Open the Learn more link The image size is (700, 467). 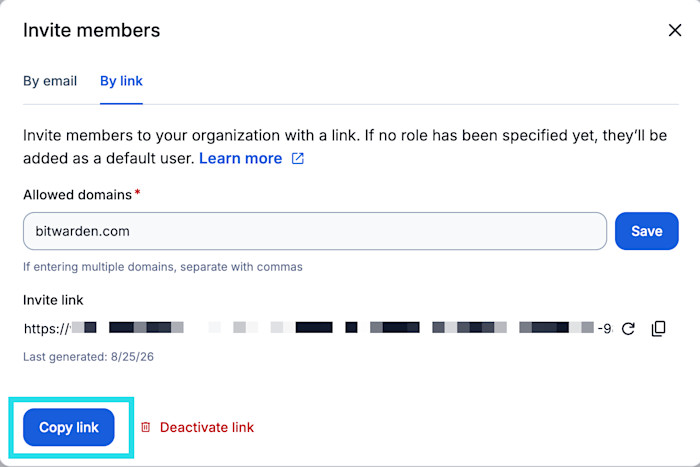coord(240,158)
